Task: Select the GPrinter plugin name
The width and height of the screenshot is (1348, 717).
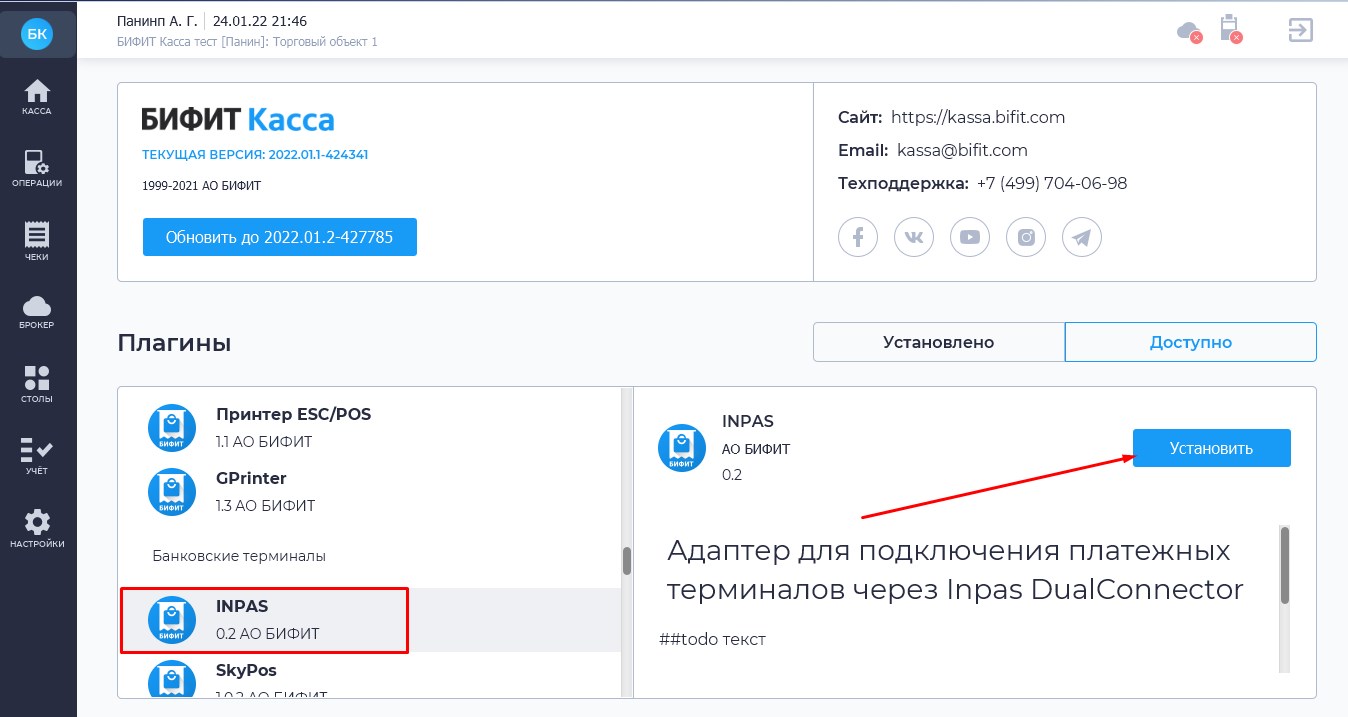Action: (251, 478)
